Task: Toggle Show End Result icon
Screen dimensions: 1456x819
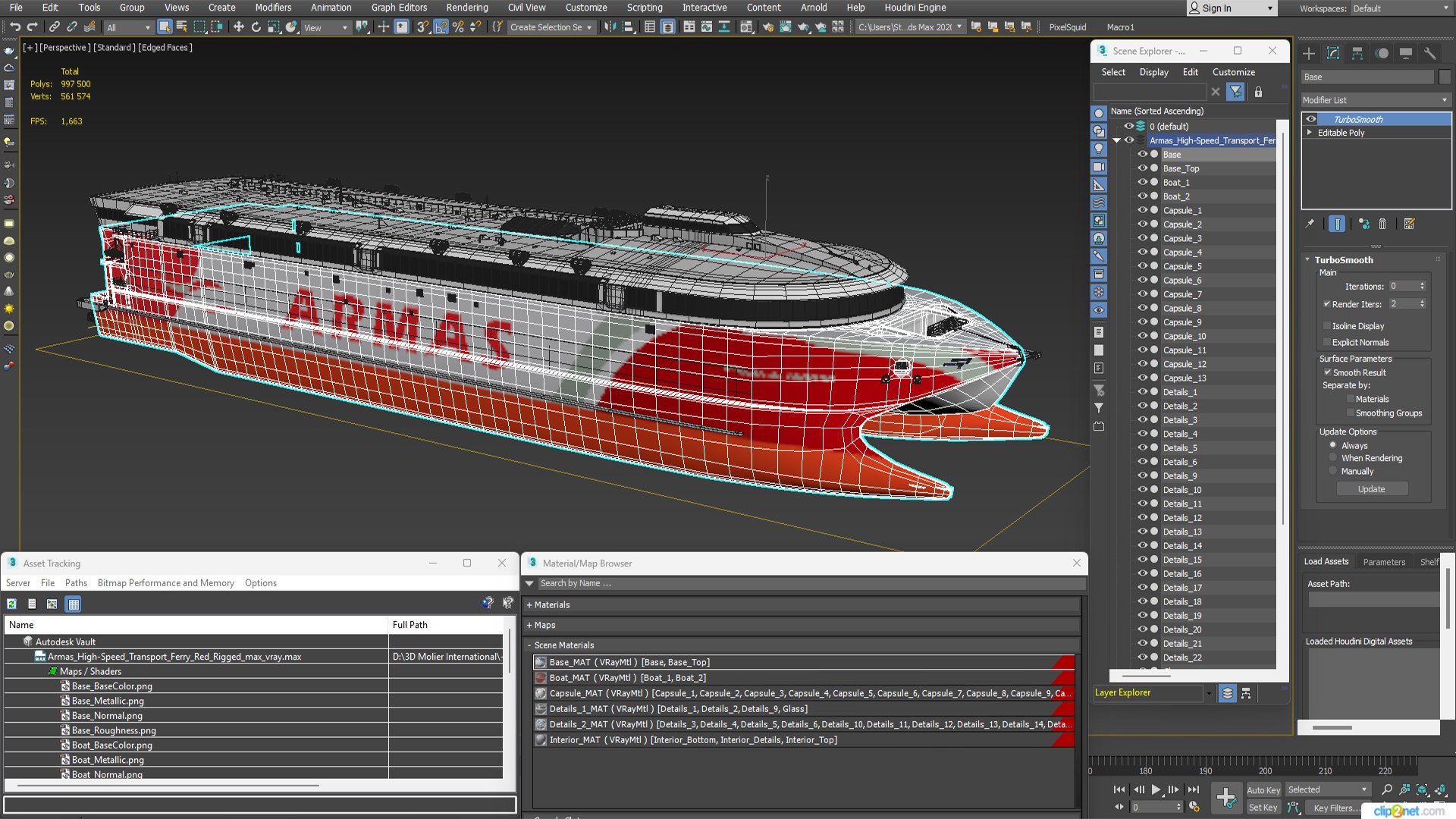Action: pyautogui.click(x=1337, y=224)
